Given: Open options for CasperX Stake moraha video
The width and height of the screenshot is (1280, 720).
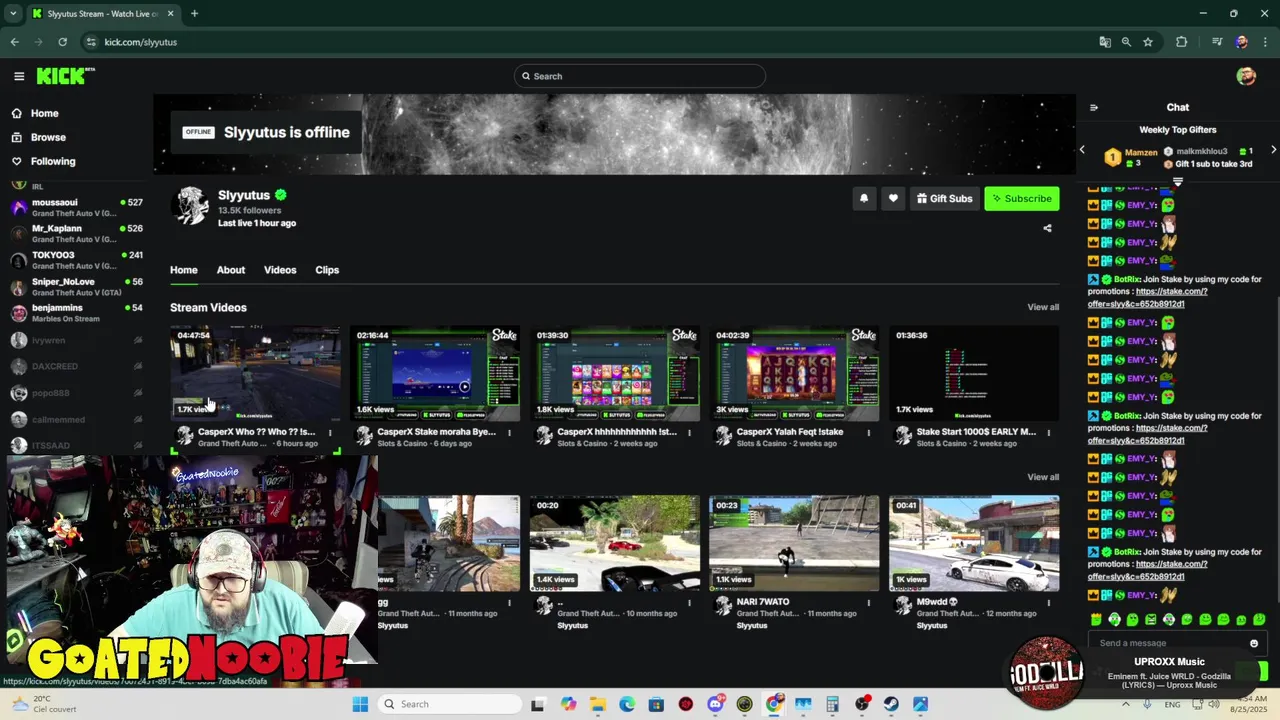Looking at the screenshot, I should pyautogui.click(x=509, y=433).
